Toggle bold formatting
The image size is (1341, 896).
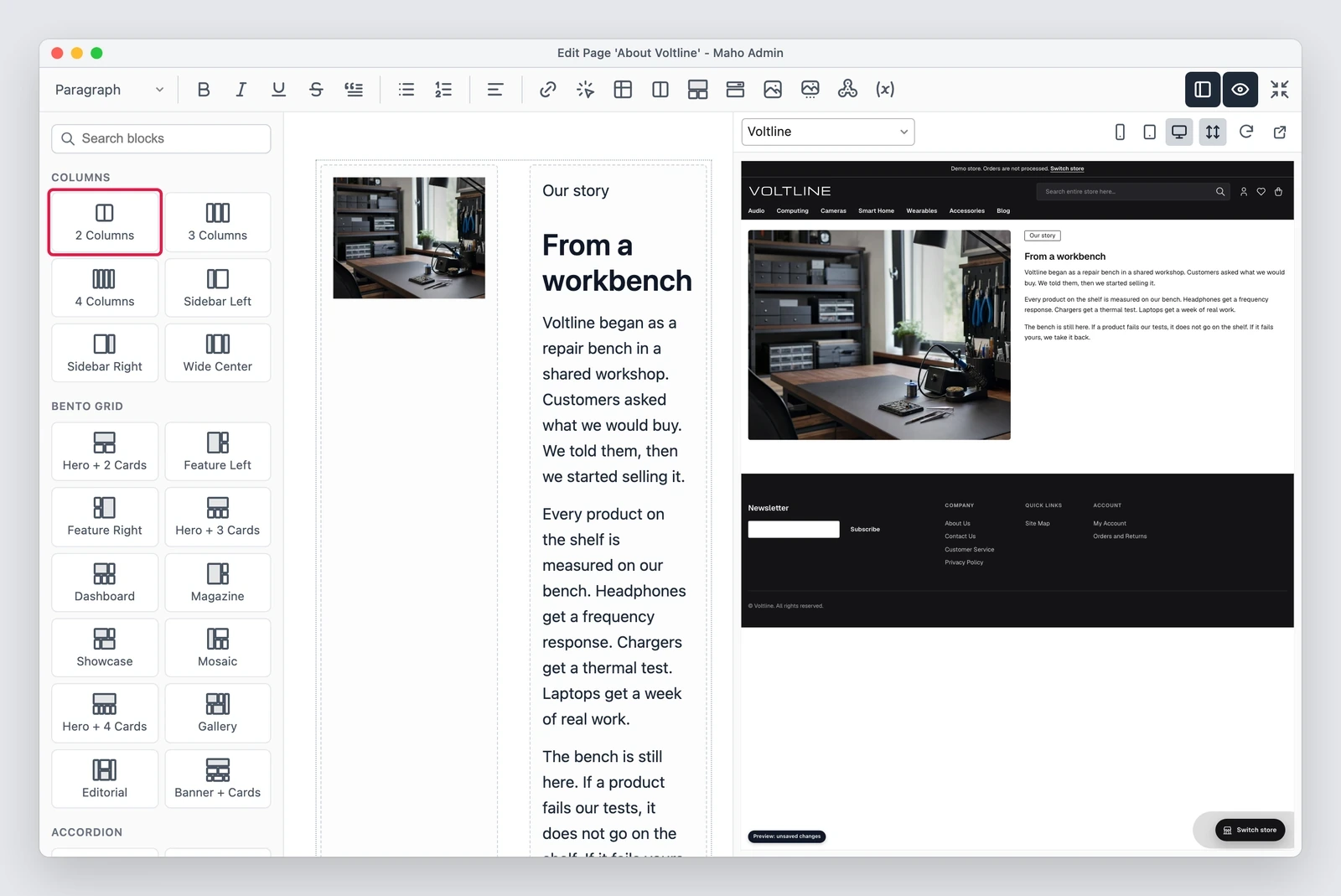coord(204,90)
